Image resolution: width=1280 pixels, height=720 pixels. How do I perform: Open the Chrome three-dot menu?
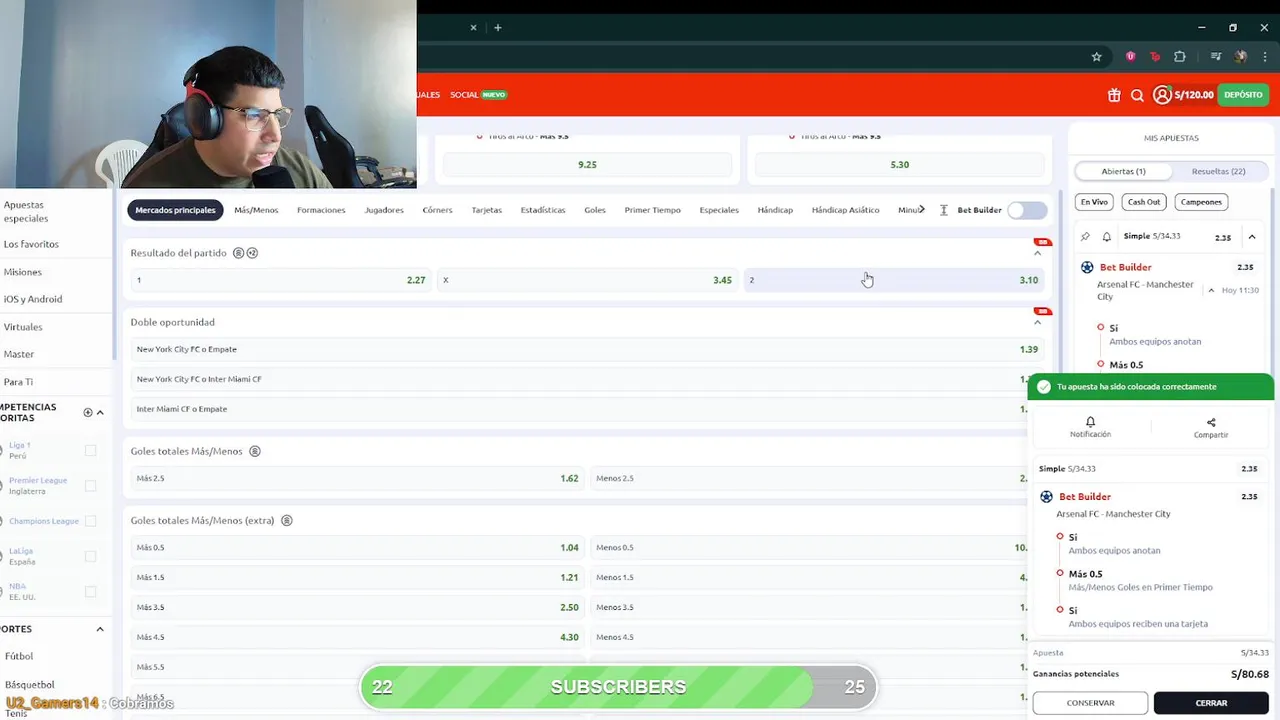pos(1264,57)
